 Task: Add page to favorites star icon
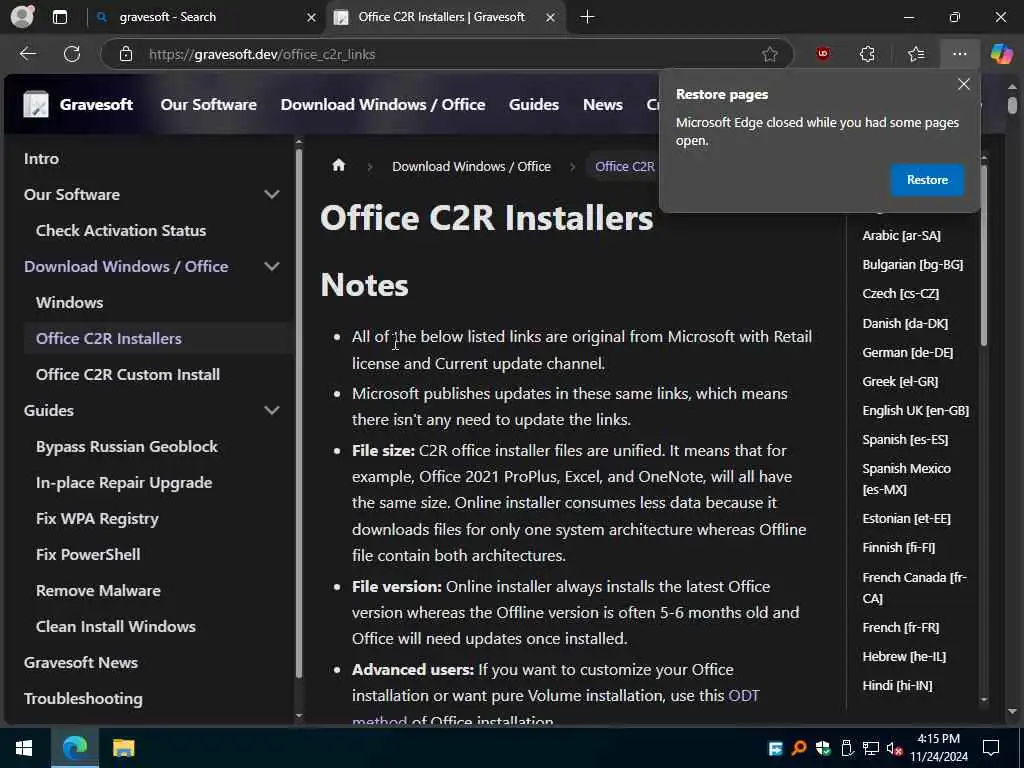coord(770,54)
